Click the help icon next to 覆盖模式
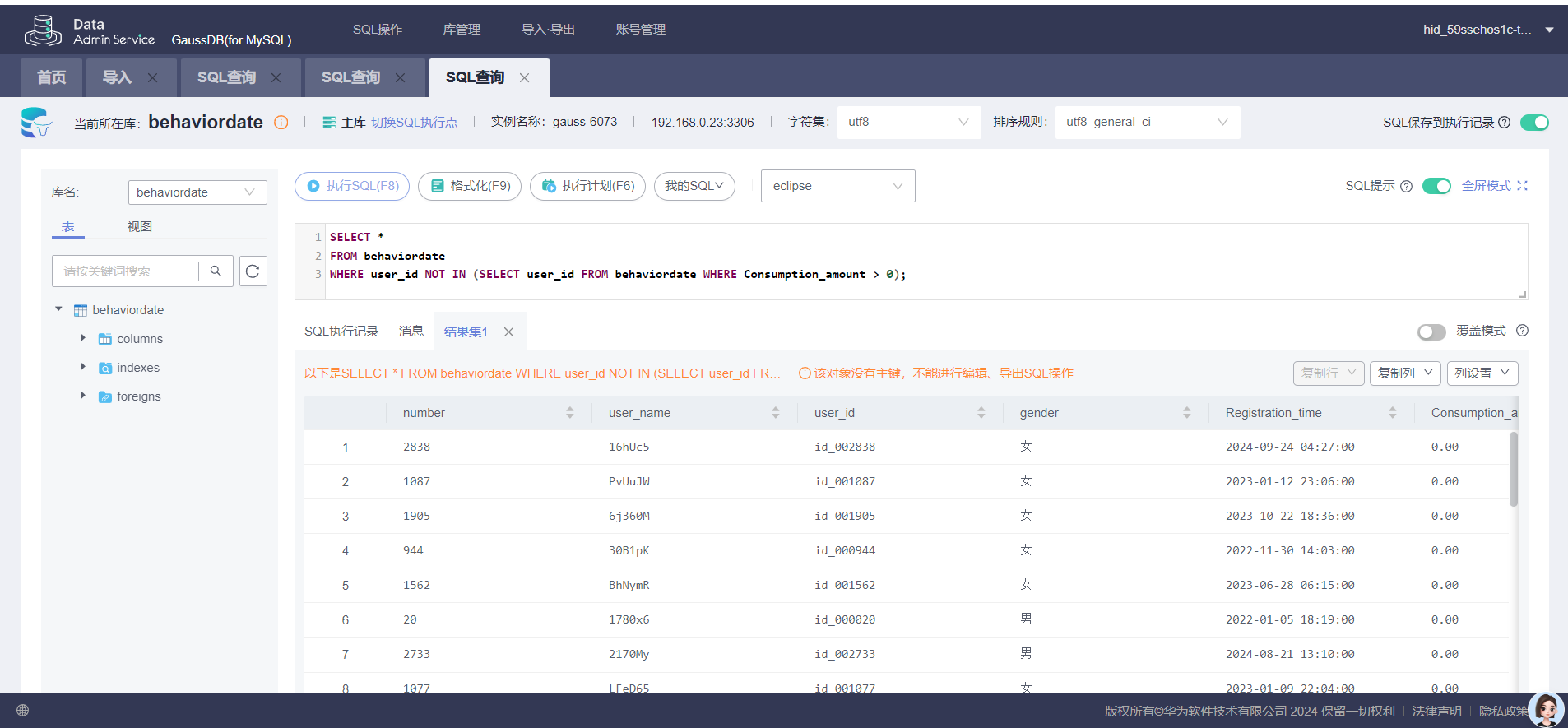 pos(1523,331)
